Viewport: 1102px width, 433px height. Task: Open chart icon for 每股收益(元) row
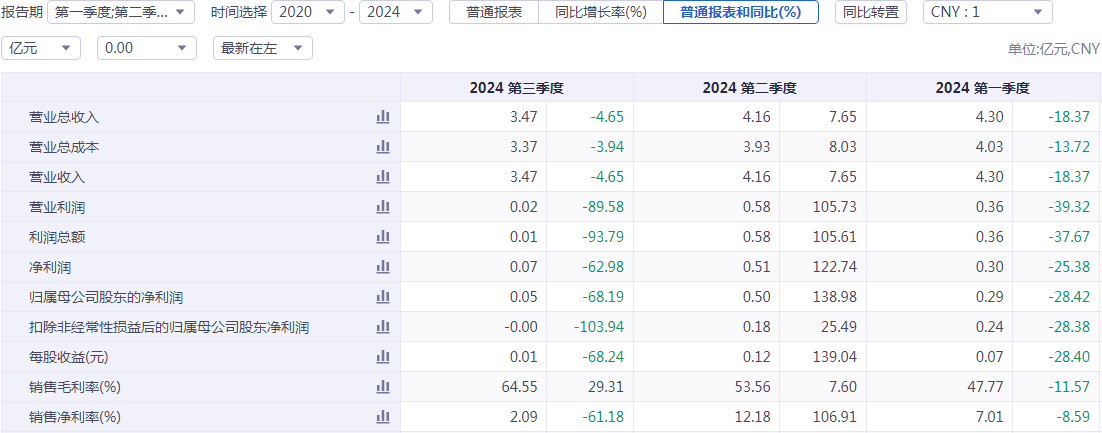click(x=383, y=357)
